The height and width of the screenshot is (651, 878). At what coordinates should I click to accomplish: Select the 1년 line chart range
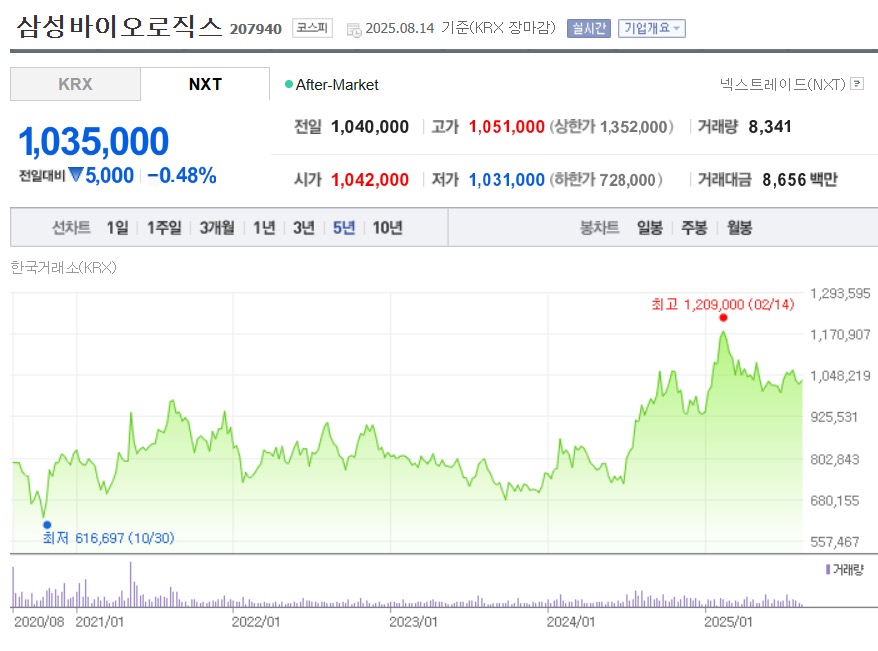(264, 228)
